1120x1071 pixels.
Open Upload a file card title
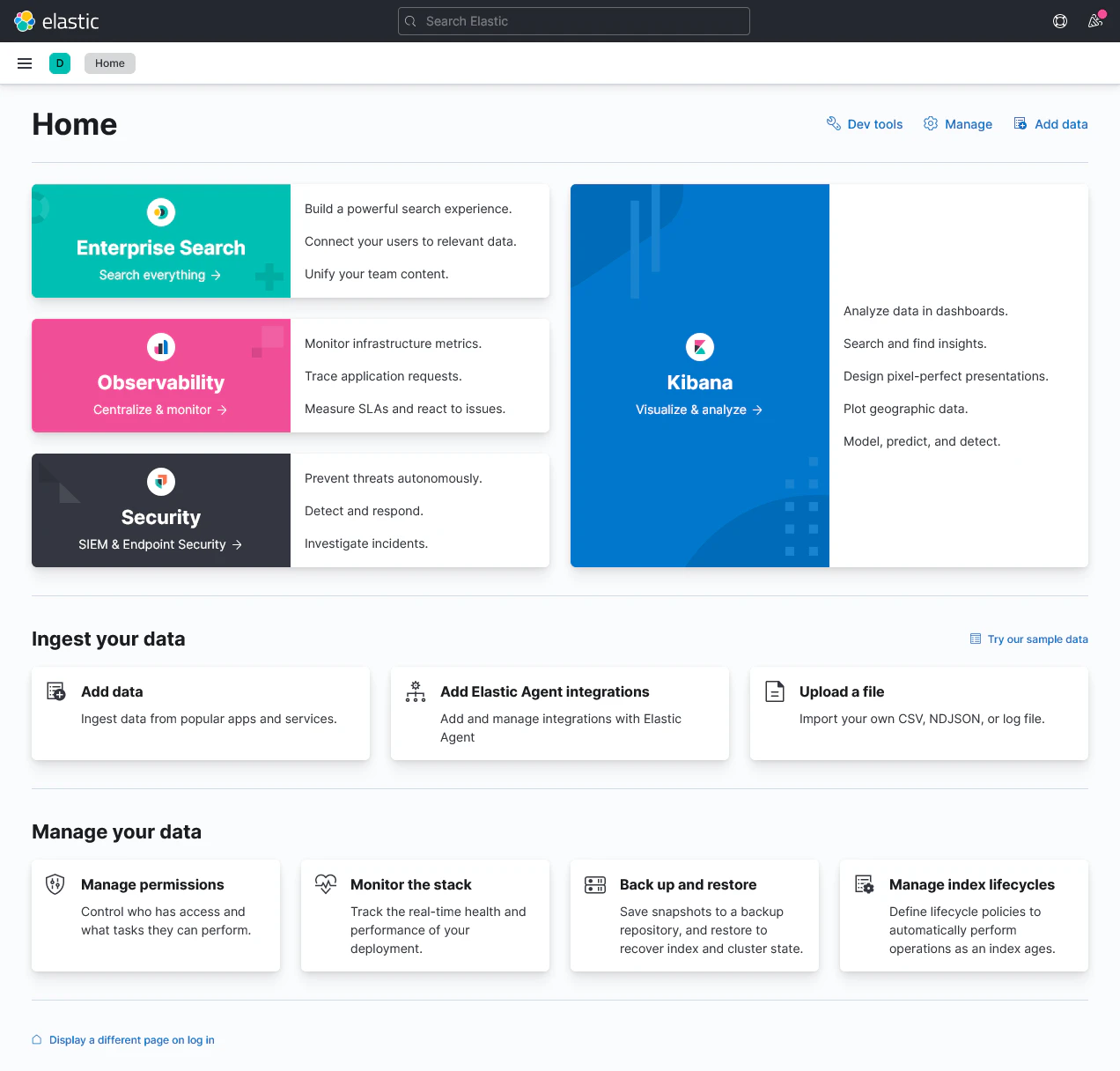842,691
